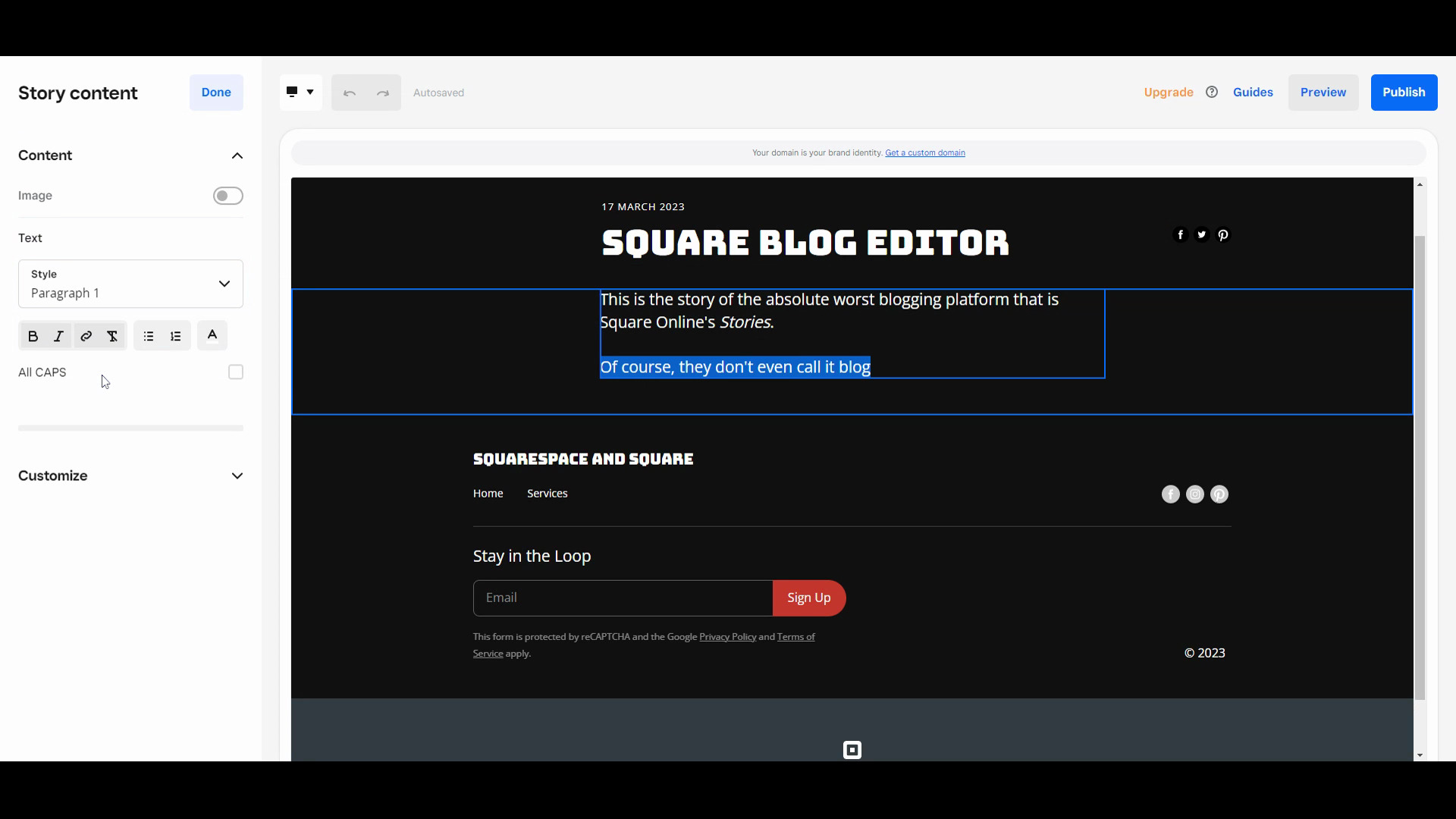Viewport: 1456px width, 819px height.
Task: Apply bold formatting to selected text
Action: tap(33, 336)
